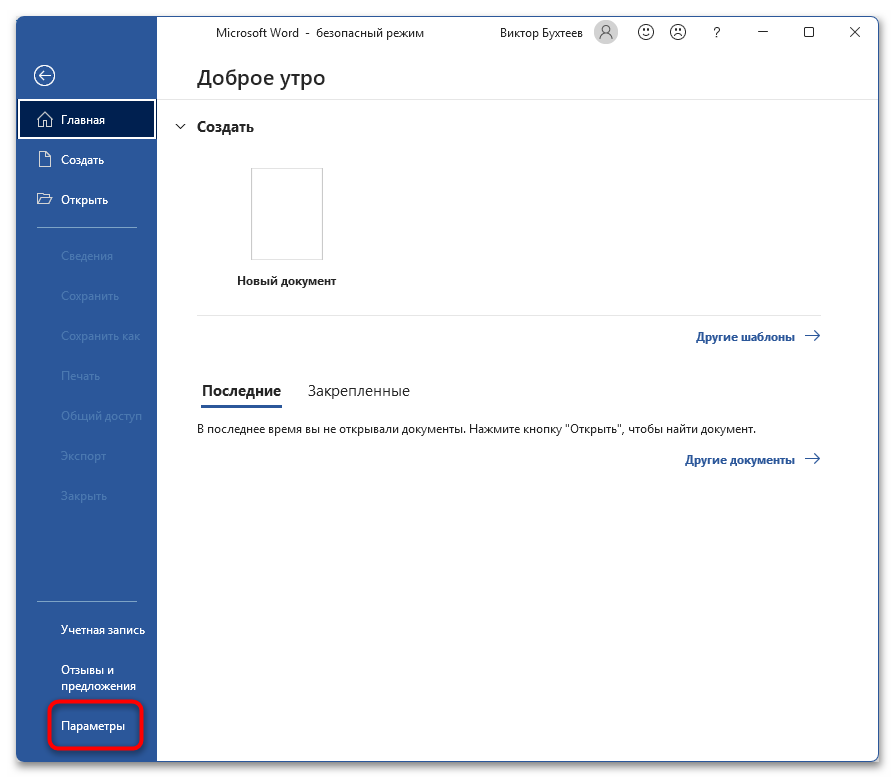Viewport: 895px width, 778px height.
Task: Click Учетная запись in the sidebar
Action: (102, 630)
